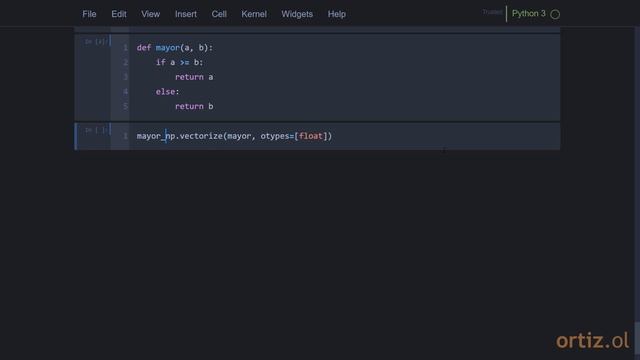Click the 'if a >= b:' code line
640x360 pixels.
click(179, 62)
